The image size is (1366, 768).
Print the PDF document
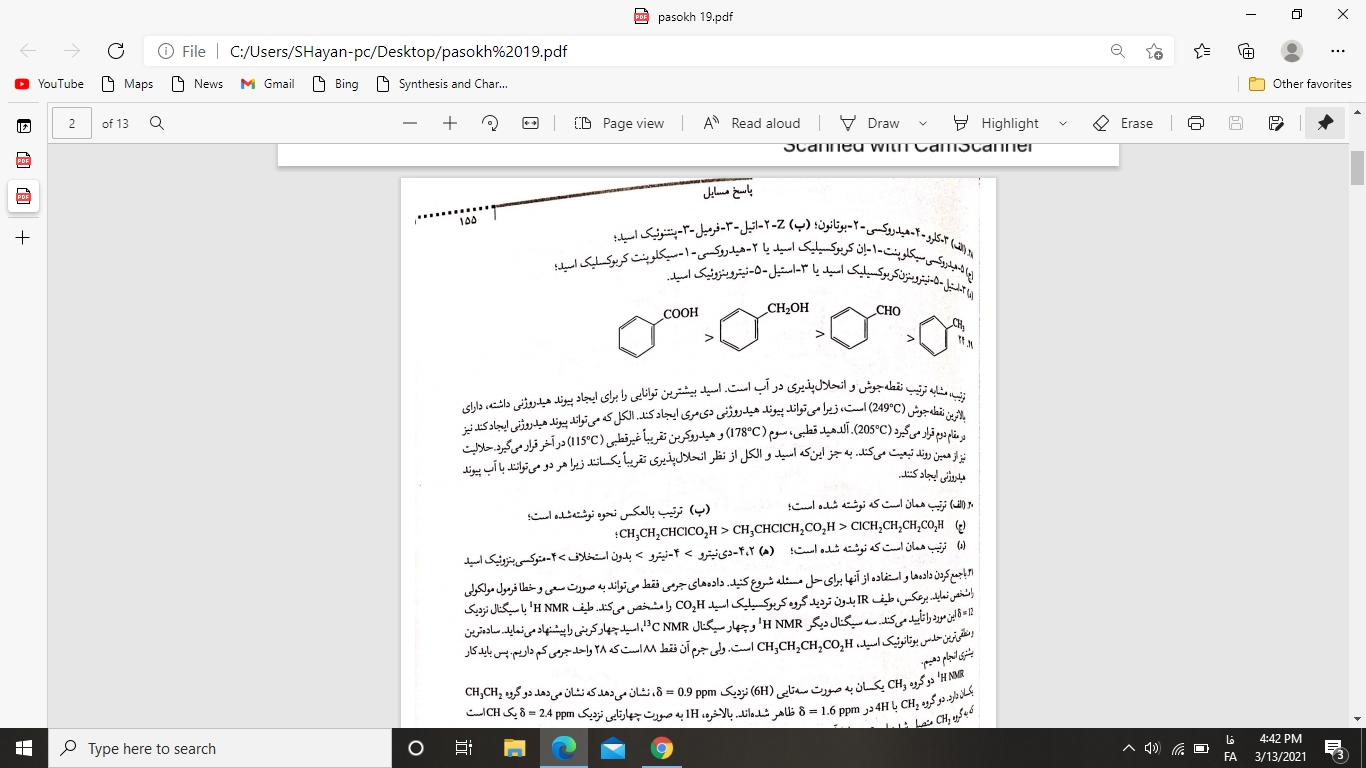(1197, 122)
